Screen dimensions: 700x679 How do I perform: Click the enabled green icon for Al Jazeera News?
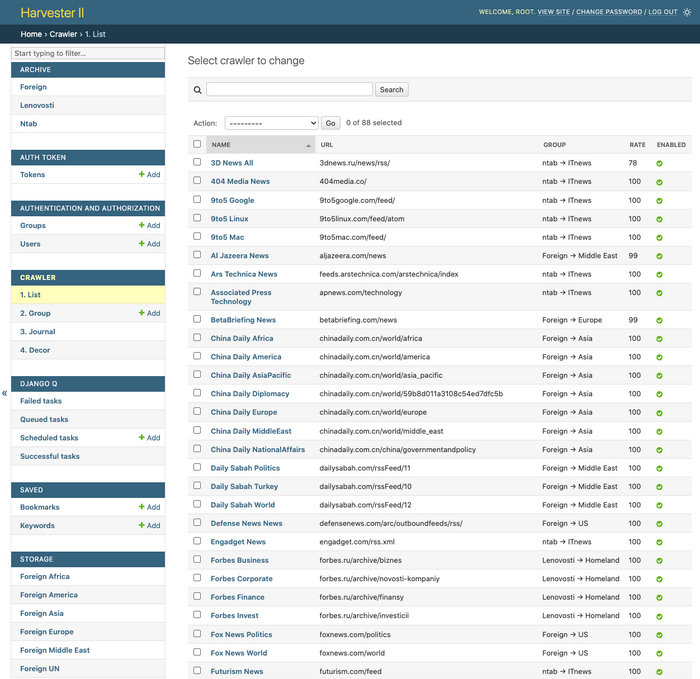coord(659,256)
